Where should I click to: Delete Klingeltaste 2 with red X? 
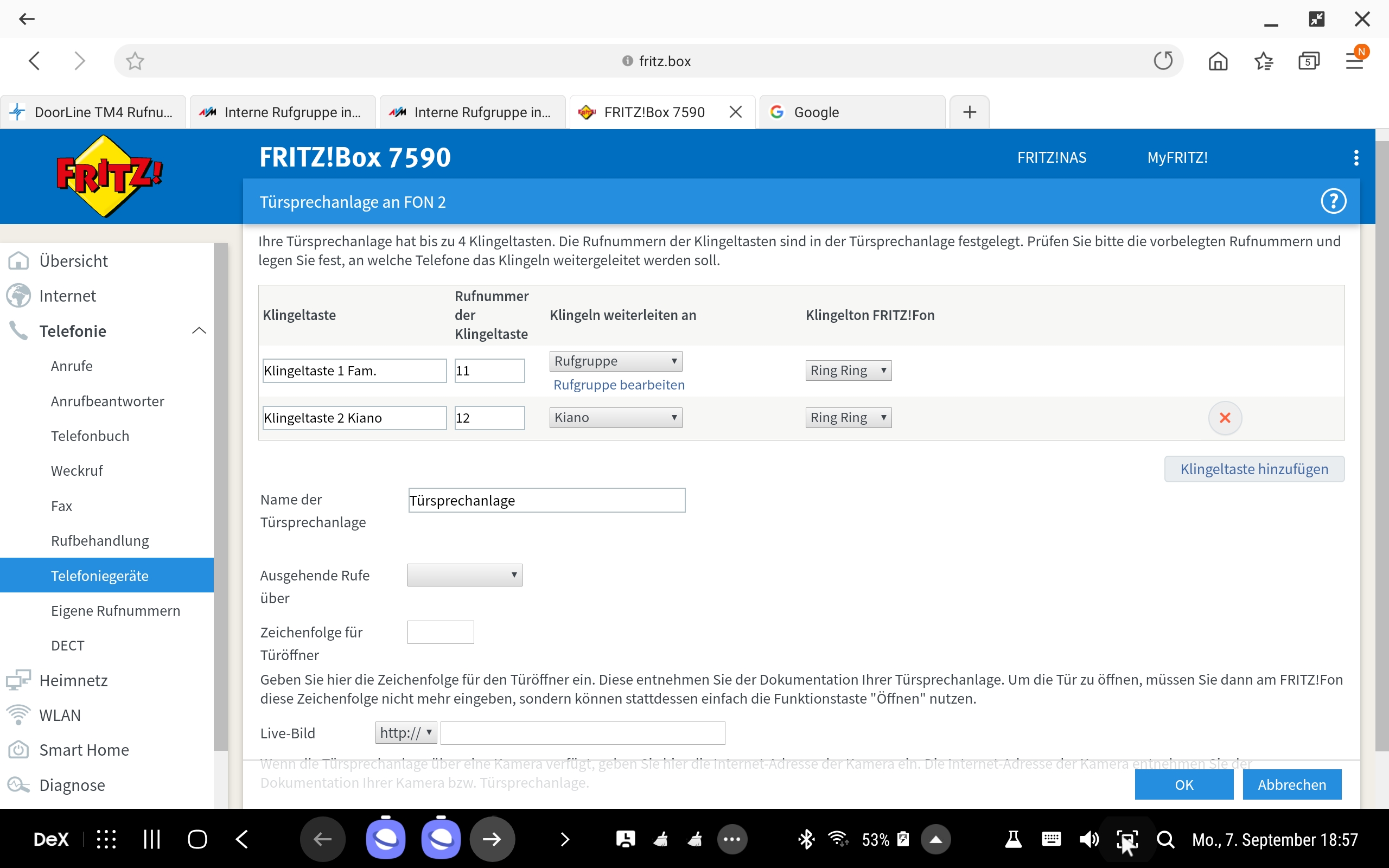tap(1224, 418)
